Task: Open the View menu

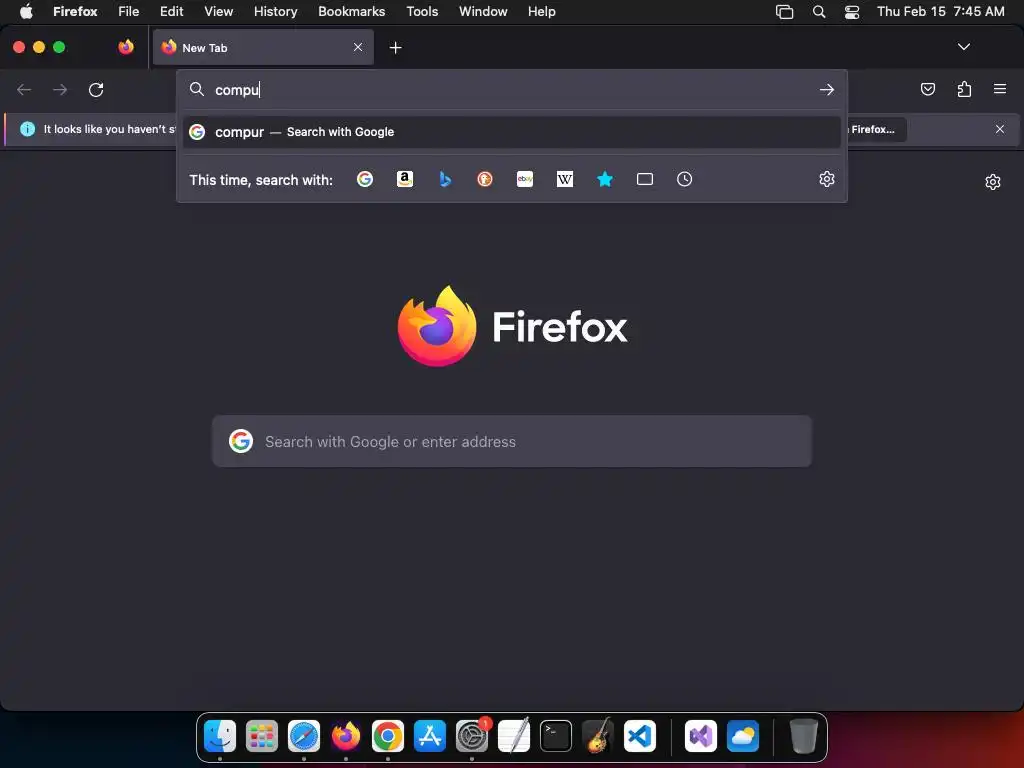Action: coord(218,11)
